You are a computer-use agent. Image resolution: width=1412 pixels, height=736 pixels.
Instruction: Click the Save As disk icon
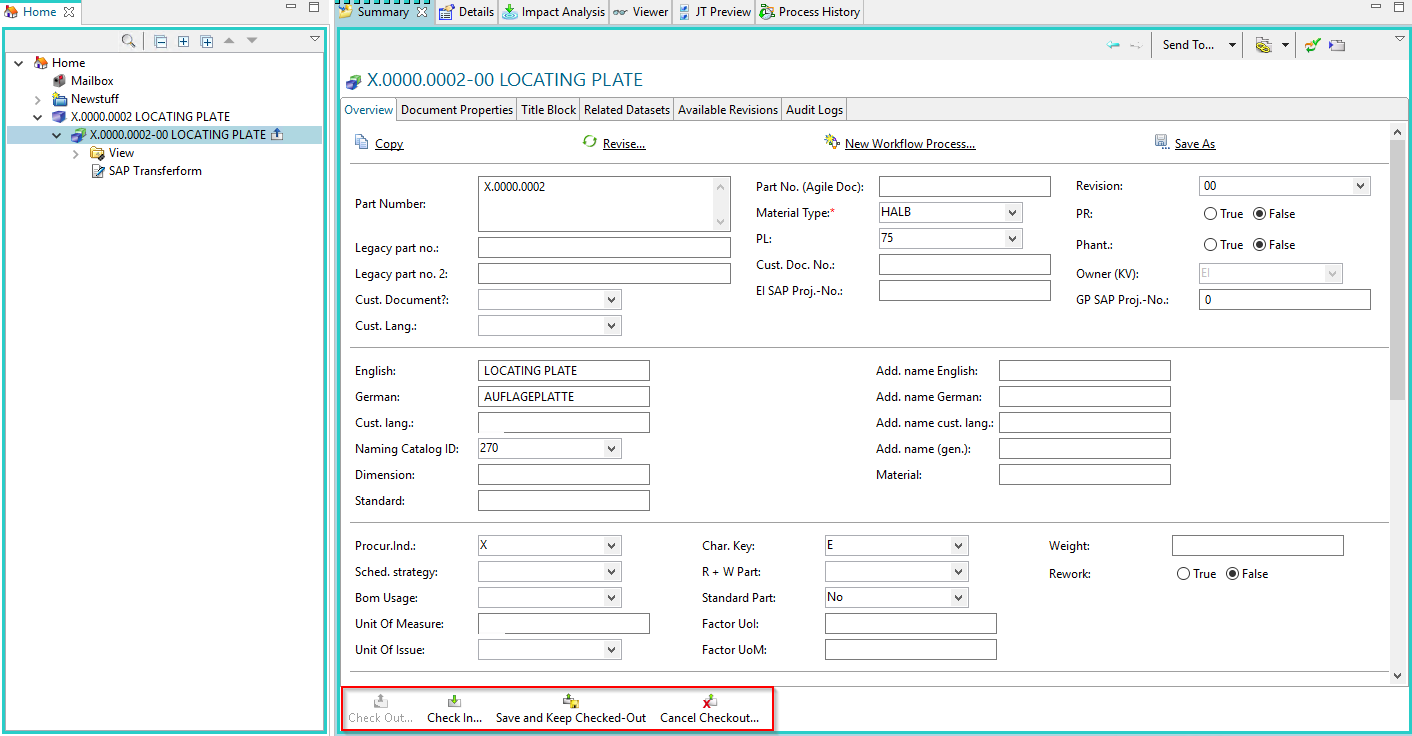(x=1161, y=143)
